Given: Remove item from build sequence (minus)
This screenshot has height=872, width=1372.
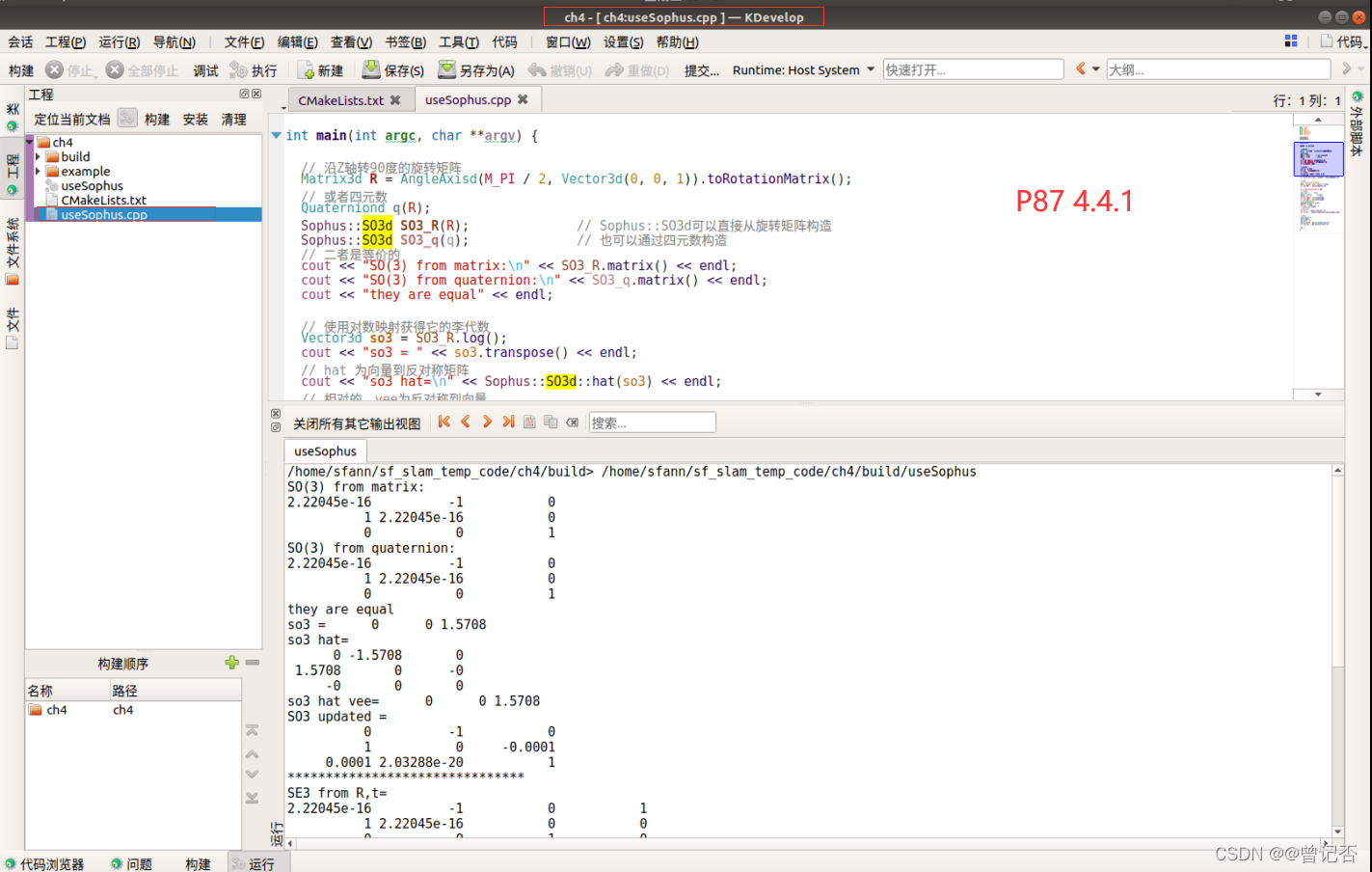Looking at the screenshot, I should tap(253, 663).
